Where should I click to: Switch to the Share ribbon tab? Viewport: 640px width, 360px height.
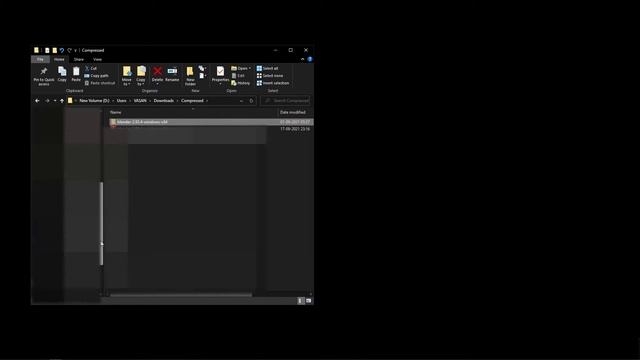[79, 59]
